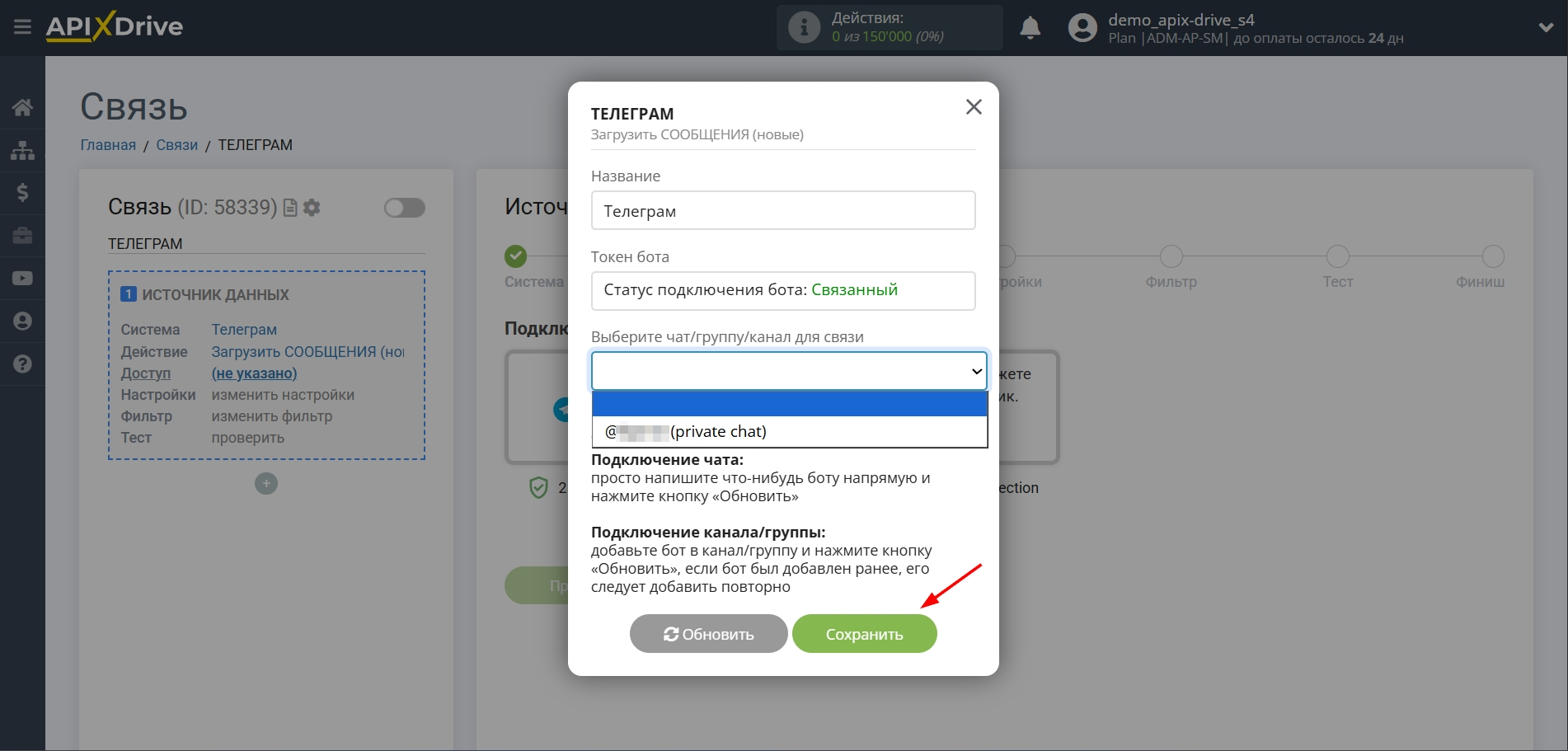Image resolution: width=1568 pixels, height=751 pixels.
Task: Click the Название input field
Action: tap(782, 211)
